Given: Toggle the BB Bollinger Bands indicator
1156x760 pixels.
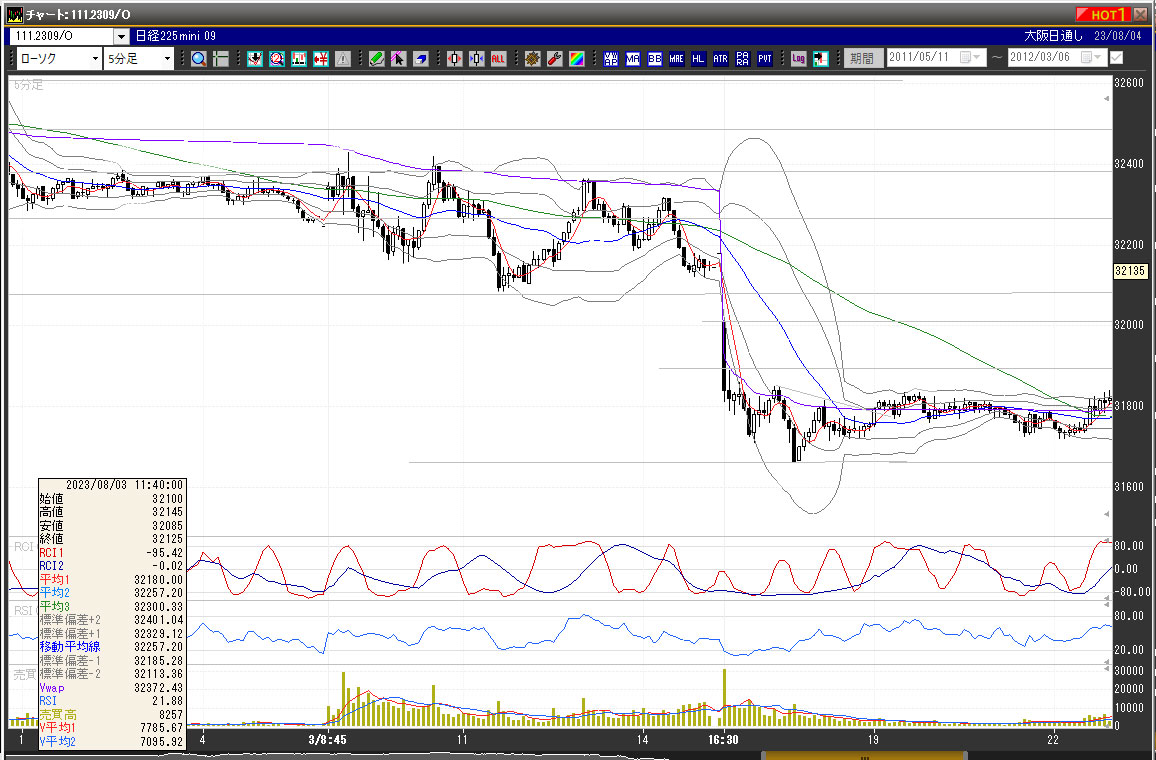Looking at the screenshot, I should [655, 59].
